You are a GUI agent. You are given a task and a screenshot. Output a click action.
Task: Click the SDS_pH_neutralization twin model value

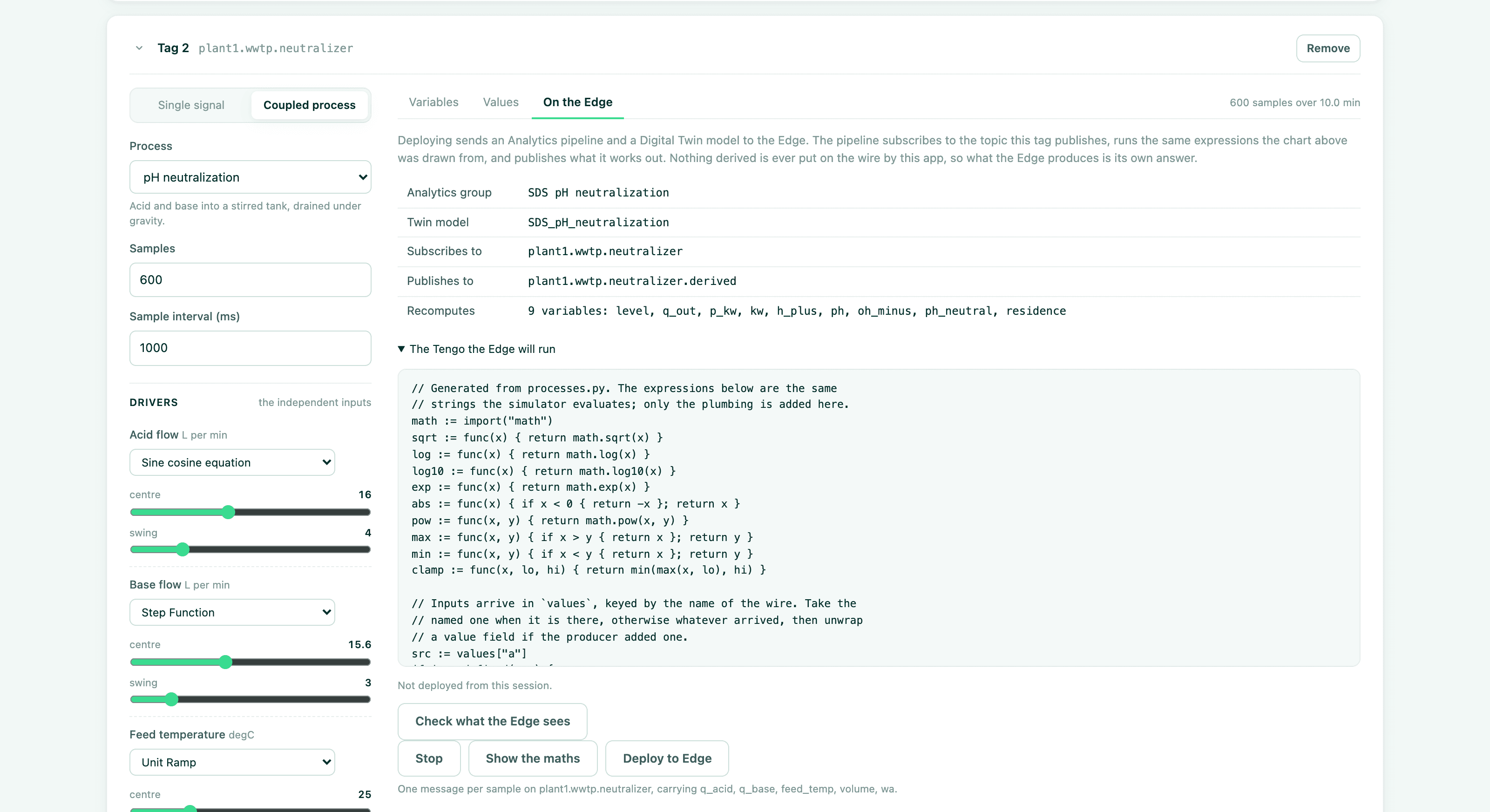598,223
